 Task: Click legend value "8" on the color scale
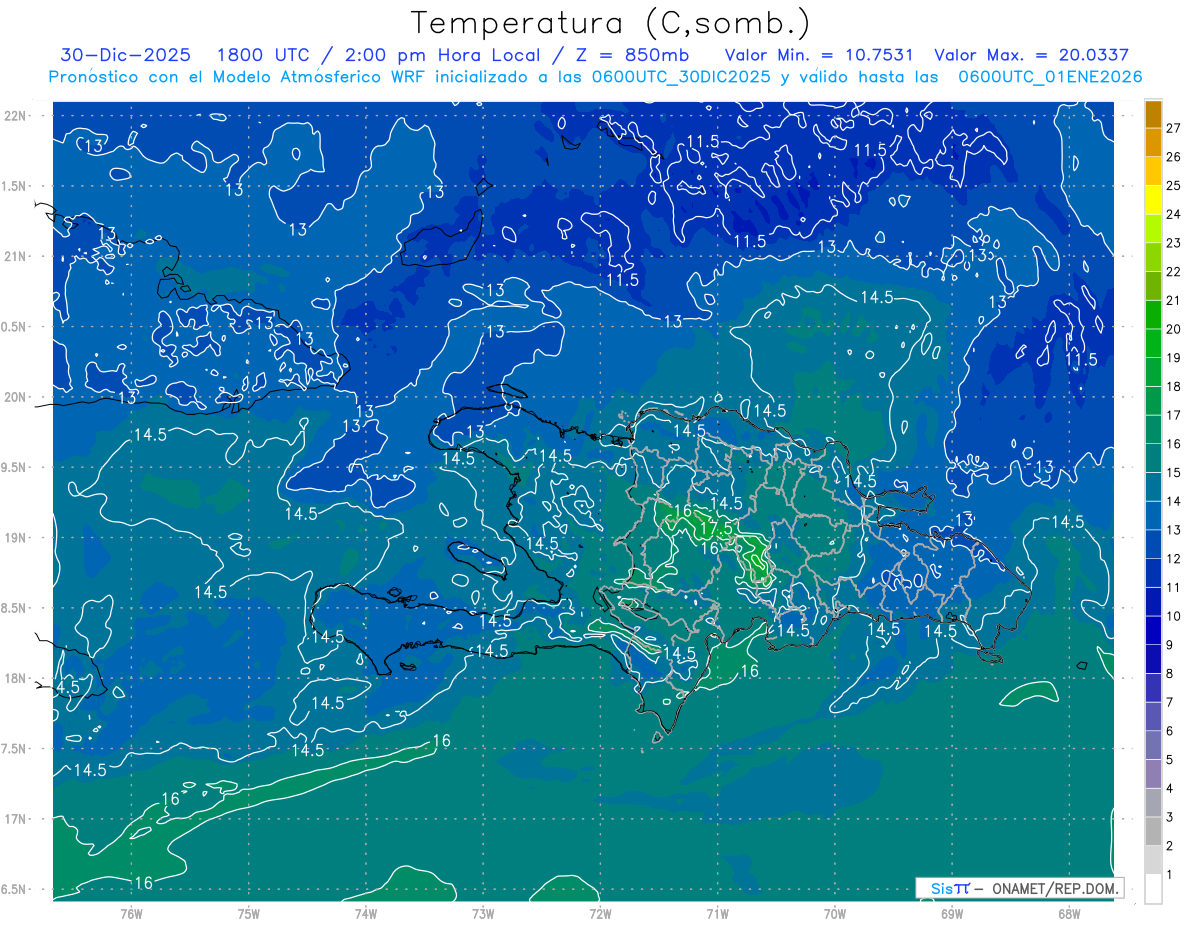point(1169,674)
